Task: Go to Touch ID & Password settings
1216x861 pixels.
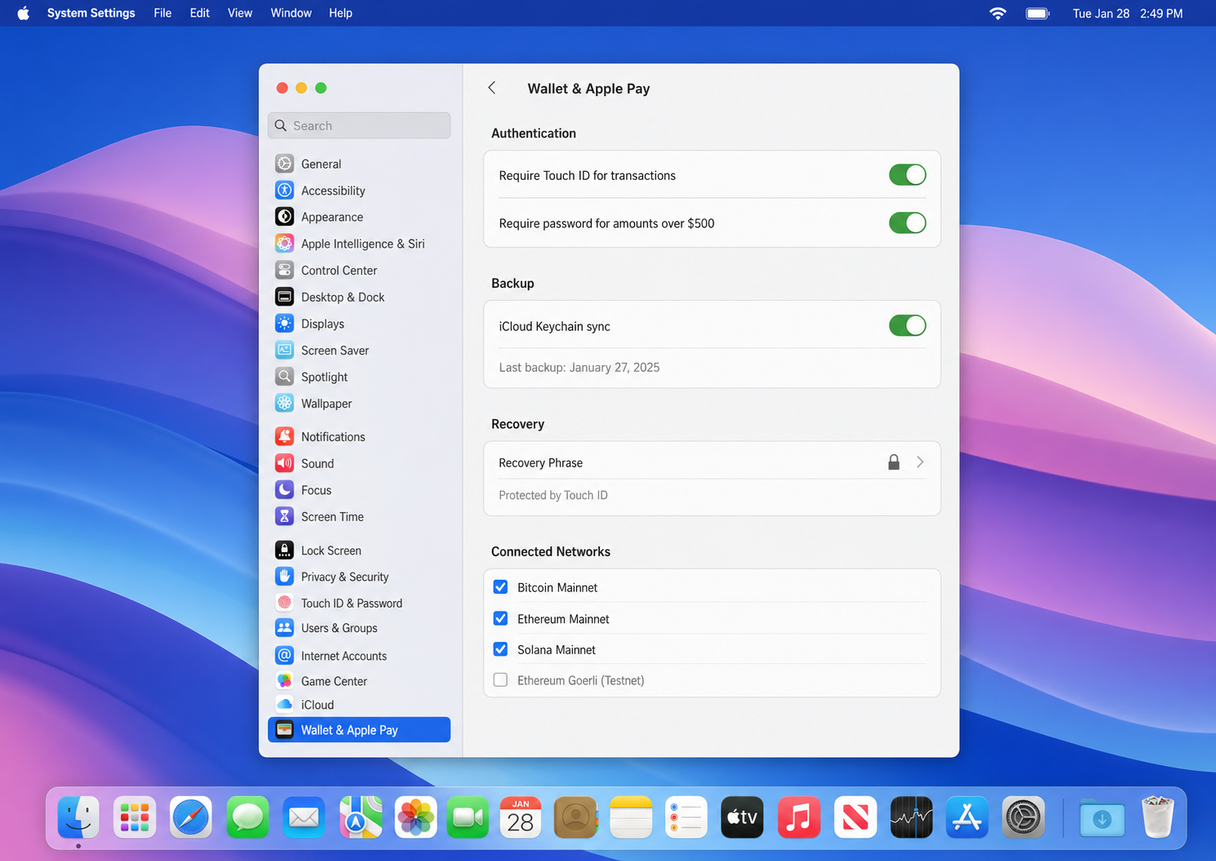Action: (x=359, y=603)
